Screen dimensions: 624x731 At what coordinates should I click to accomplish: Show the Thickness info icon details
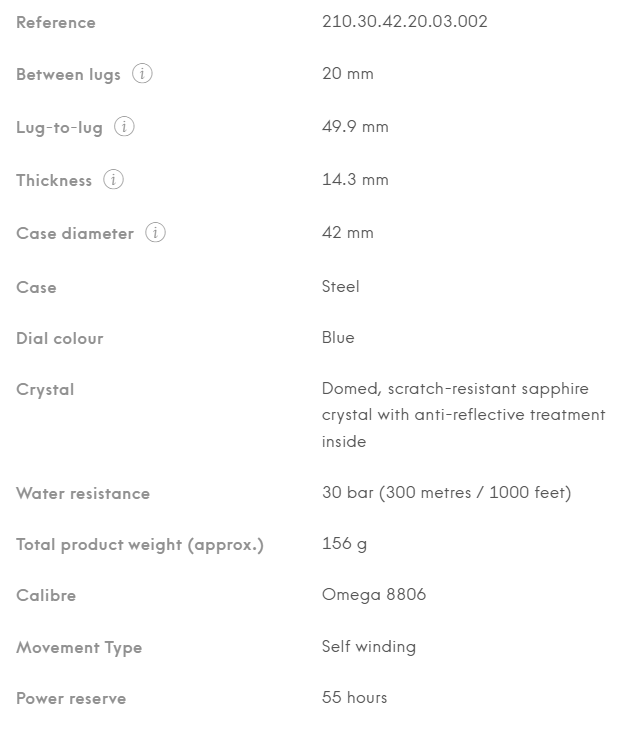[113, 179]
